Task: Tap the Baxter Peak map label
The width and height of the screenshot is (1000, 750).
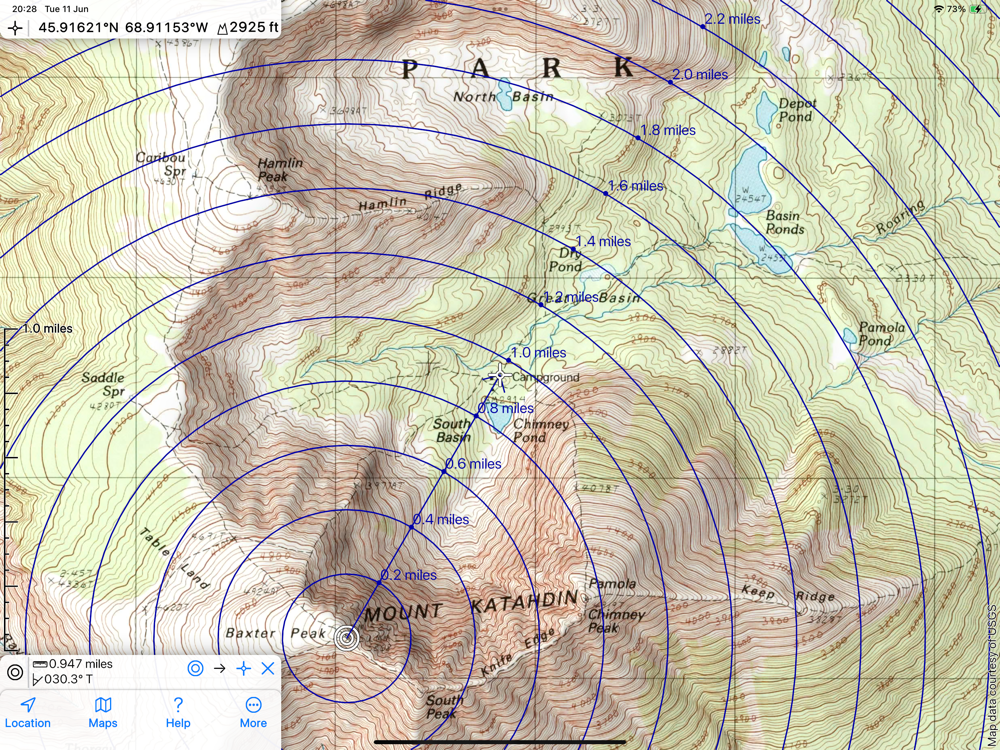Action: tap(277, 633)
